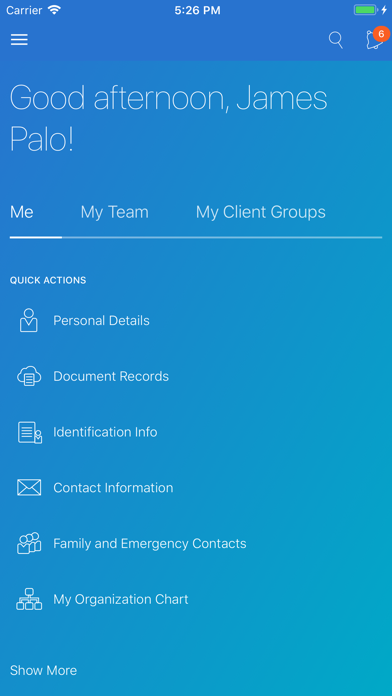Go to Identification Info
Viewport: 392px width, 696px height.
pyautogui.click(x=105, y=432)
